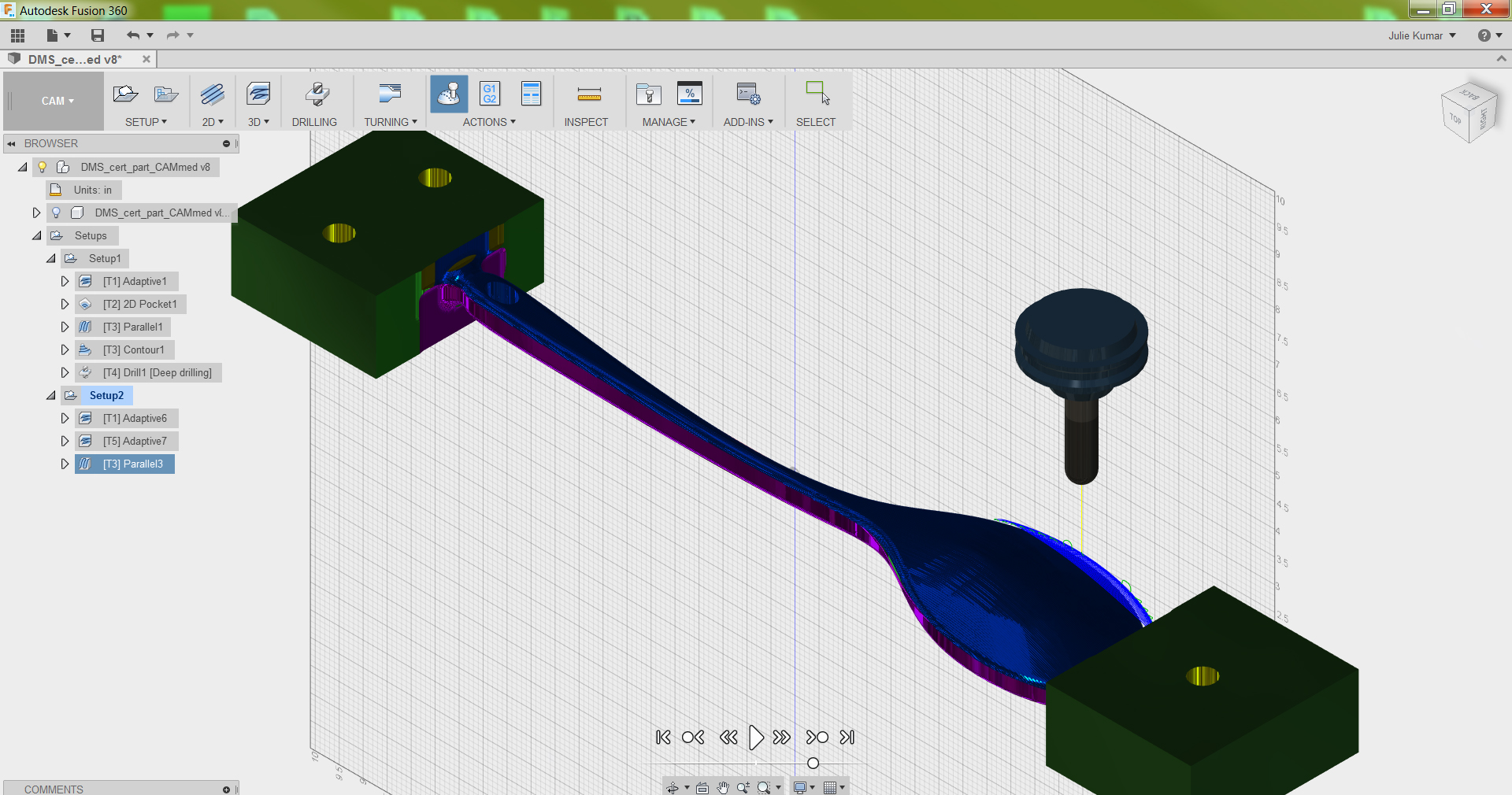This screenshot has width=1512, height=795.
Task: Open the Grid and Snaps icon
Action: (830, 787)
